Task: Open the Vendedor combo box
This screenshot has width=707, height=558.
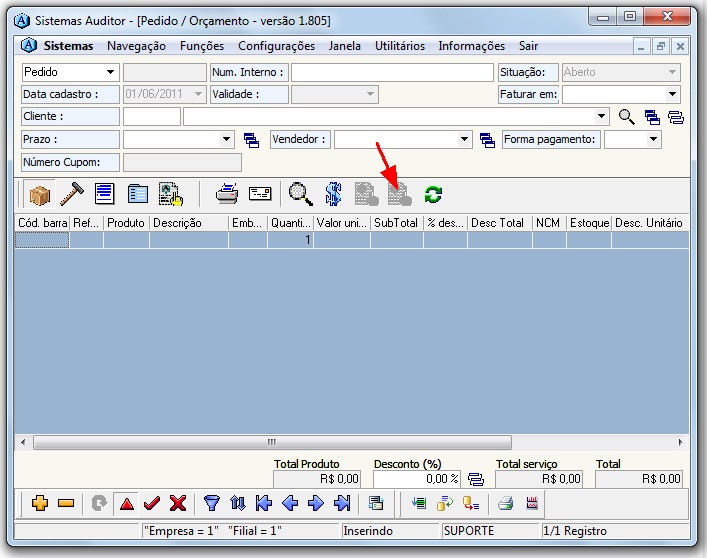Action: point(464,140)
